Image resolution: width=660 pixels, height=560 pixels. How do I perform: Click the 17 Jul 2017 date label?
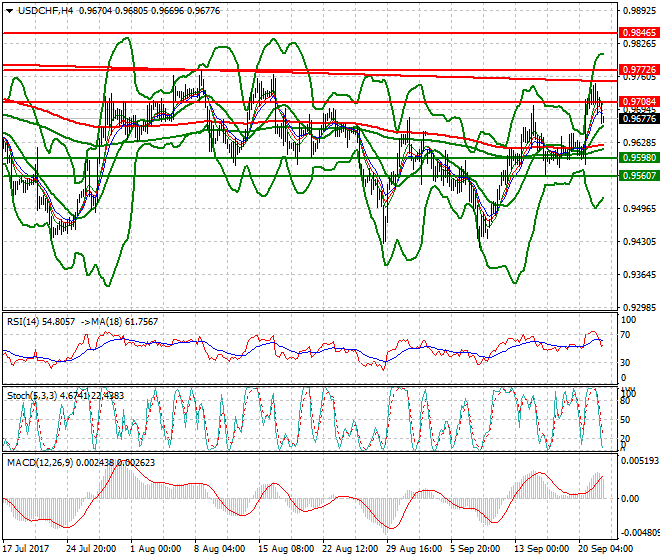coord(26,549)
